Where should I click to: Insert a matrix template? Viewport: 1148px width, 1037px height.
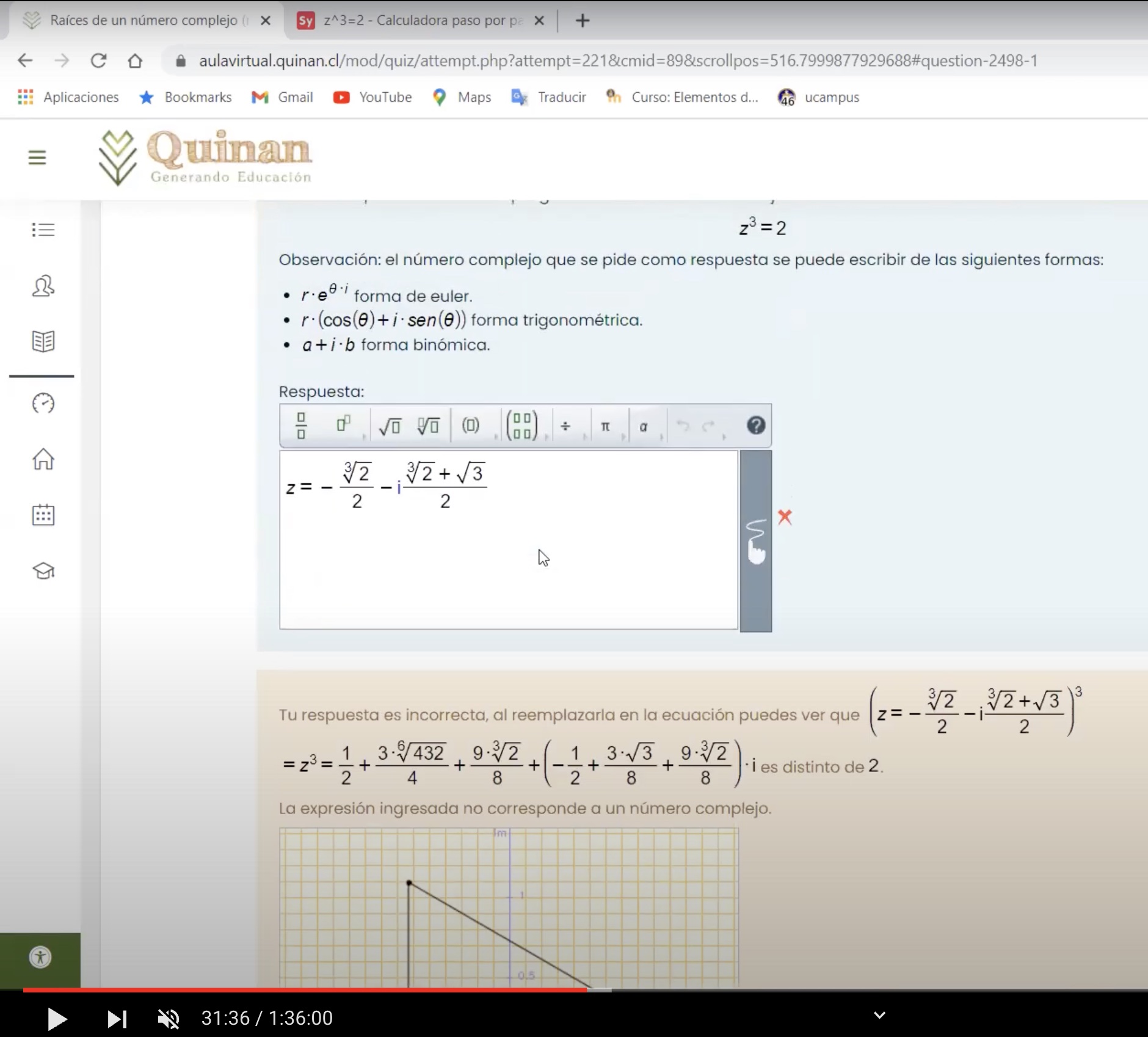[x=522, y=426]
